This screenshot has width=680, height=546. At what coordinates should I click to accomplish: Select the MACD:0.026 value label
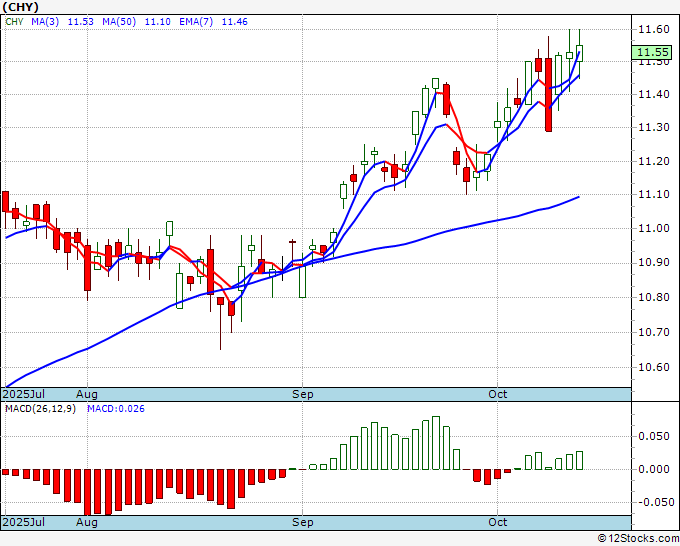tap(116, 409)
